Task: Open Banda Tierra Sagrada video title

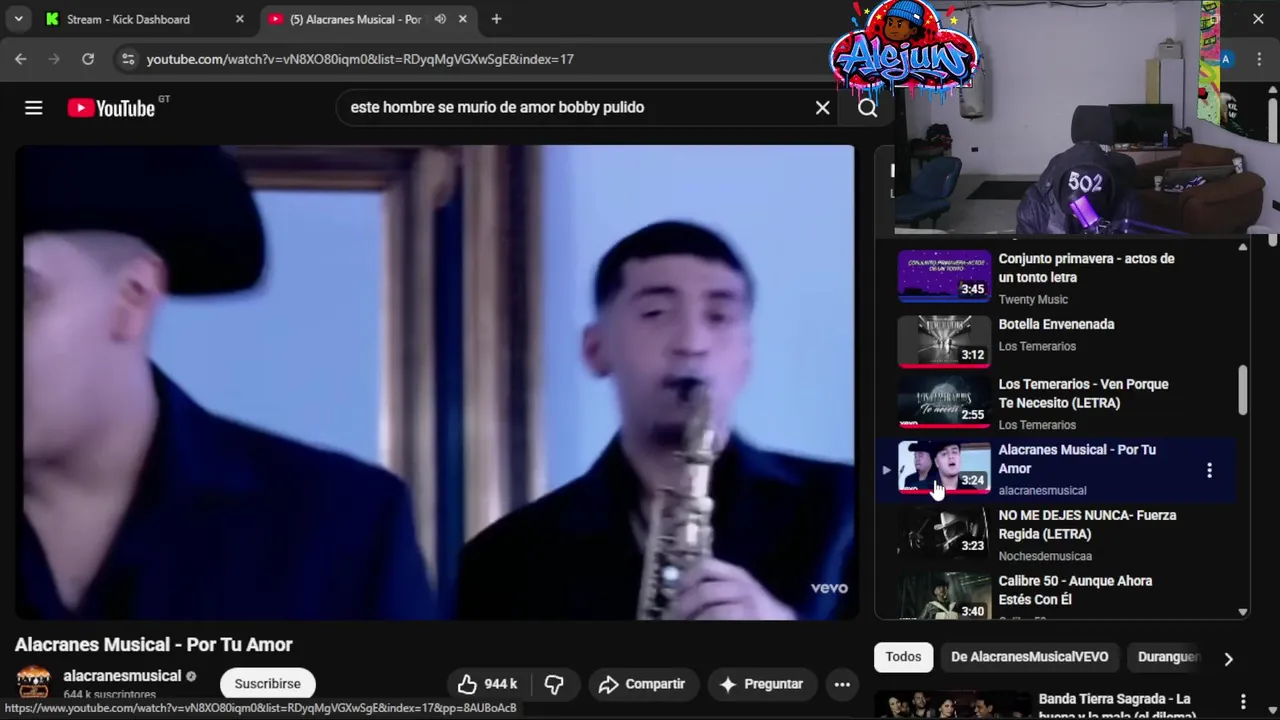Action: click(x=1117, y=707)
